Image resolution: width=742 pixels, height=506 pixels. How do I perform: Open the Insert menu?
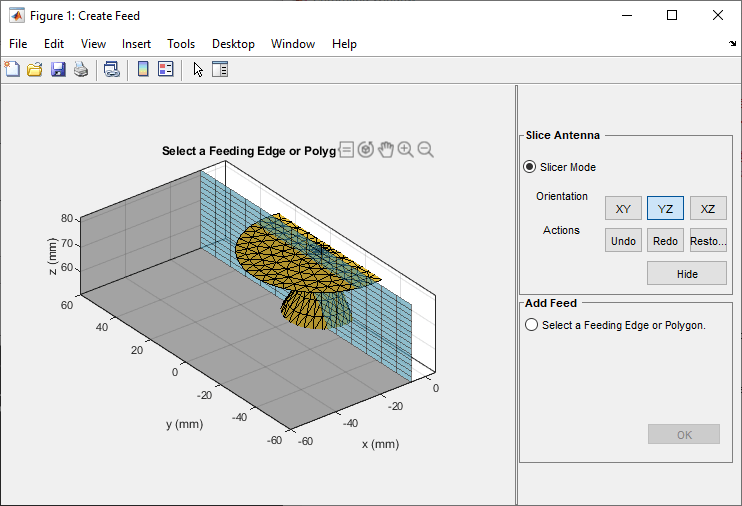pyautogui.click(x=136, y=44)
